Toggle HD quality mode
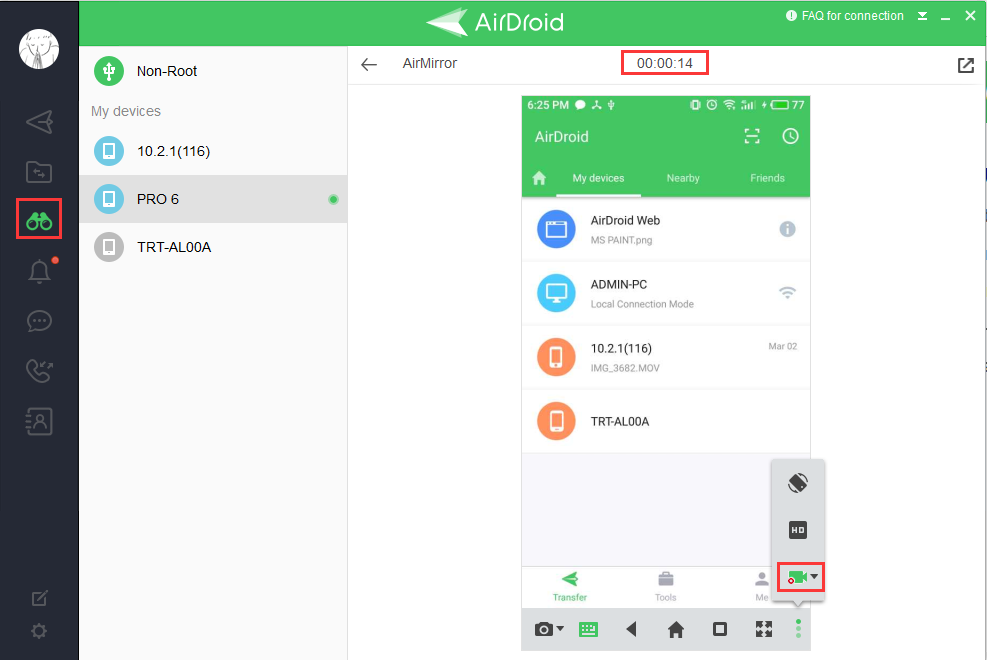Screen dimensions: 987x660 [798, 530]
